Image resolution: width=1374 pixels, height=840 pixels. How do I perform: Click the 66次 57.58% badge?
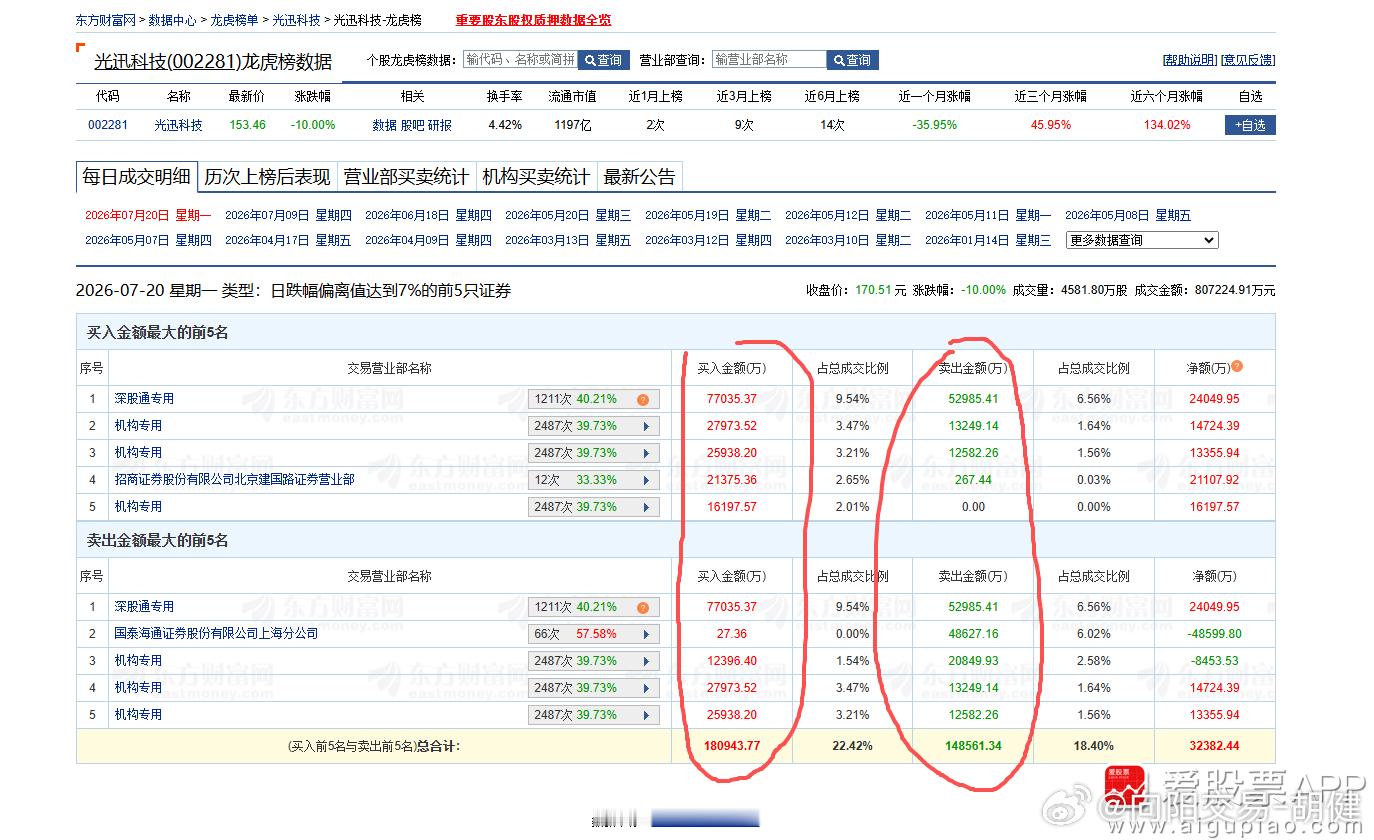[594, 634]
